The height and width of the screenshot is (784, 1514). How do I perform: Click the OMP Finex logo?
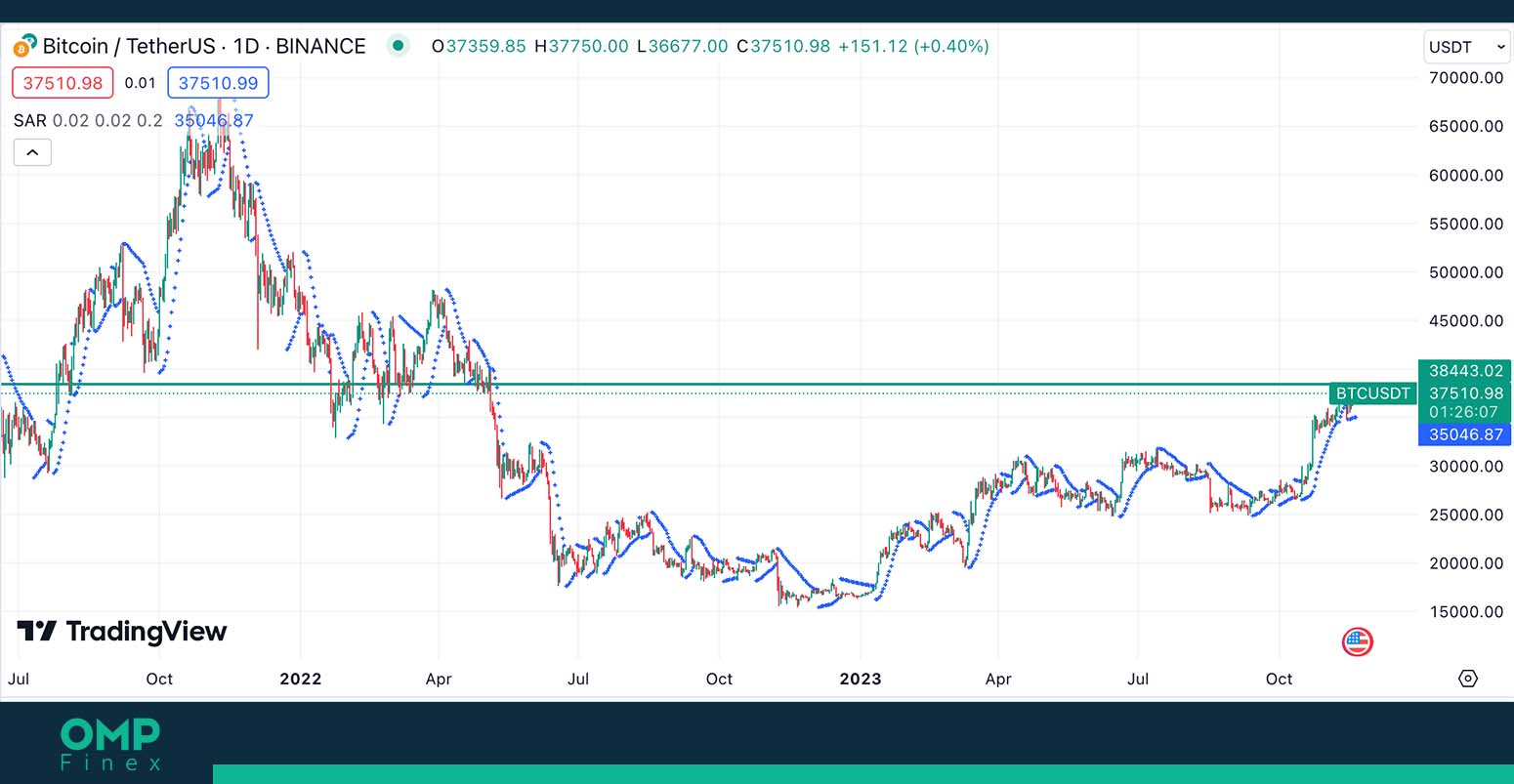coord(109,745)
